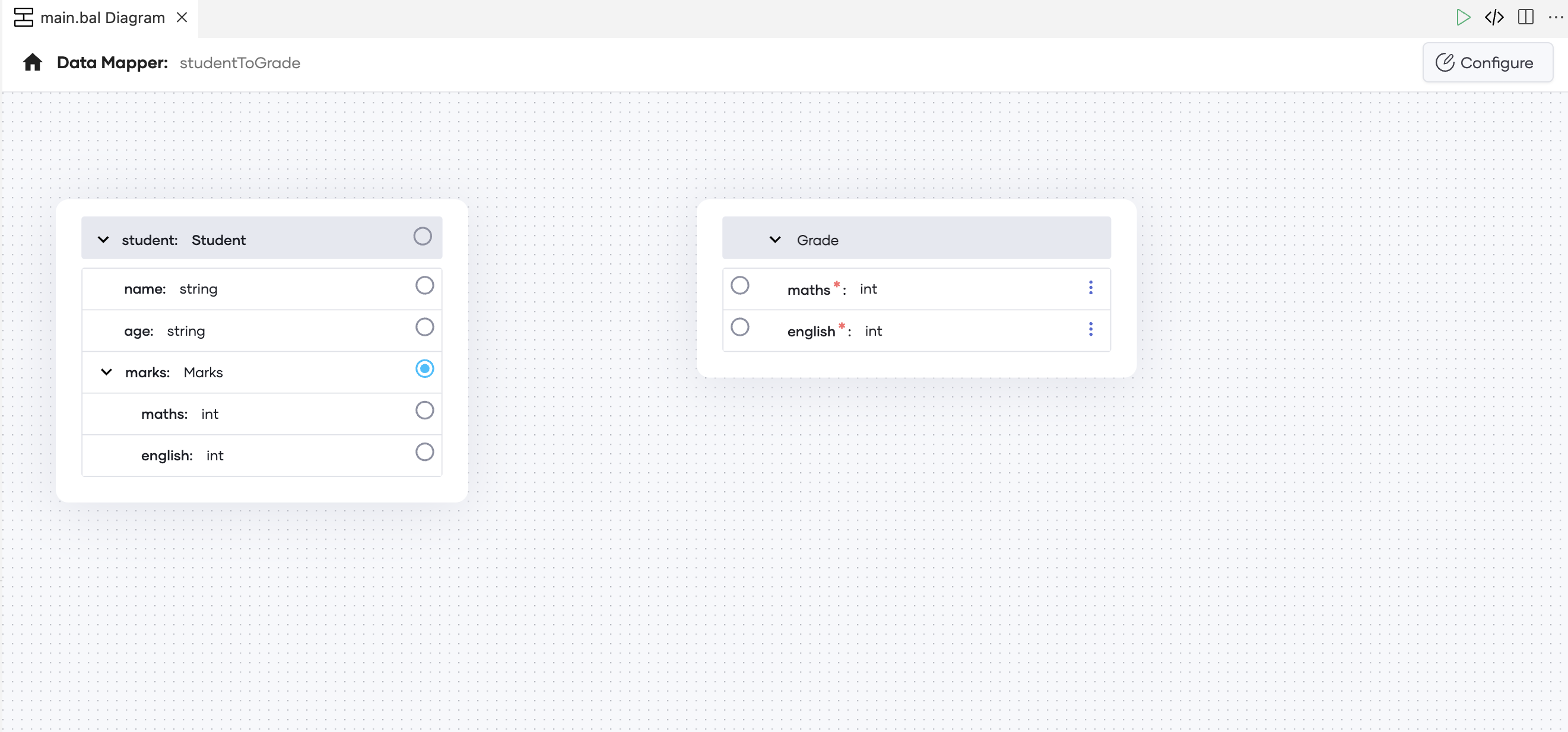
Task: Open options menu for Grade's maths field
Action: point(1090,287)
